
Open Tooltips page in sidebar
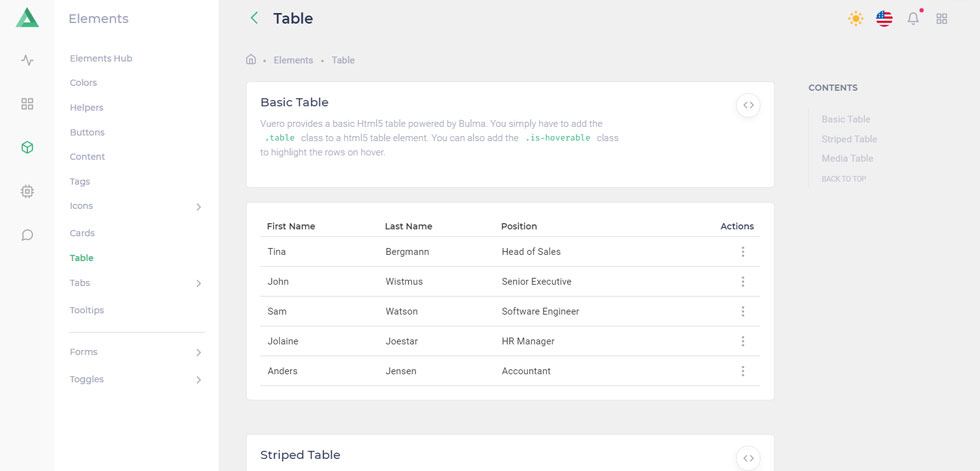point(86,310)
